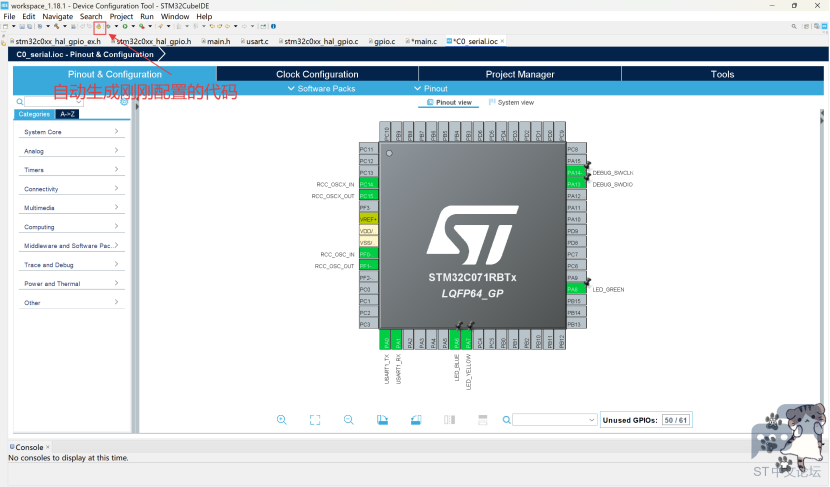Select pin PA13 labeled DEBUG_SWDIO
The width and height of the screenshot is (830, 487).
[x=576, y=184]
